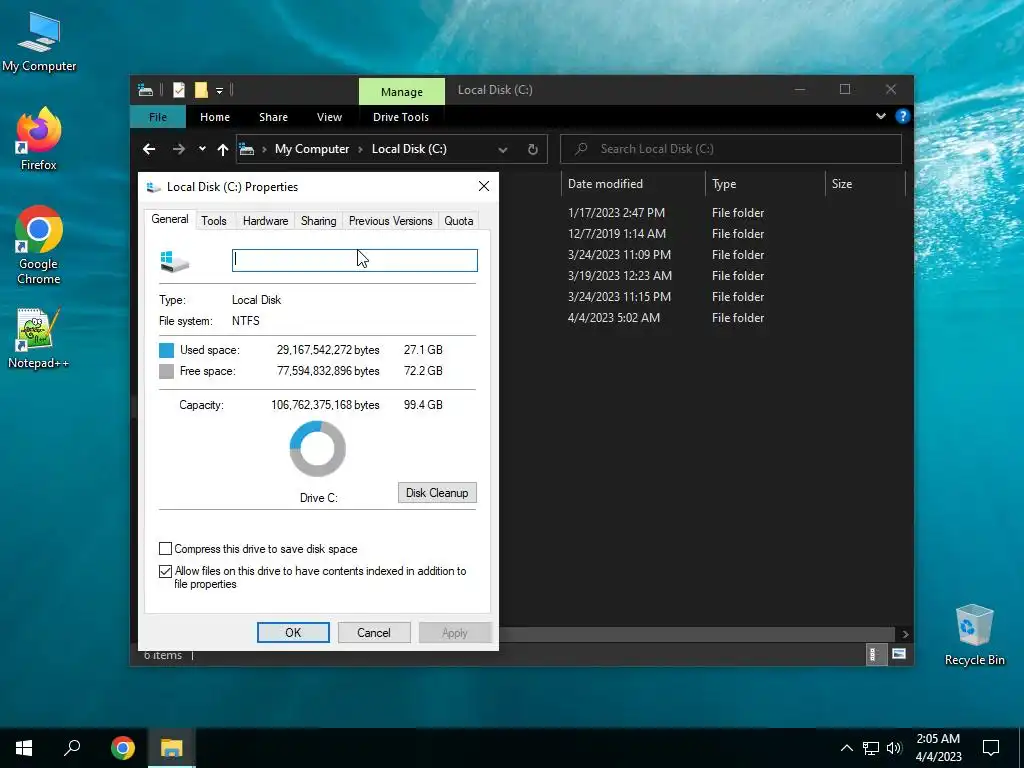Select the General tab
Viewport: 1024px width, 768px height.
click(x=170, y=219)
